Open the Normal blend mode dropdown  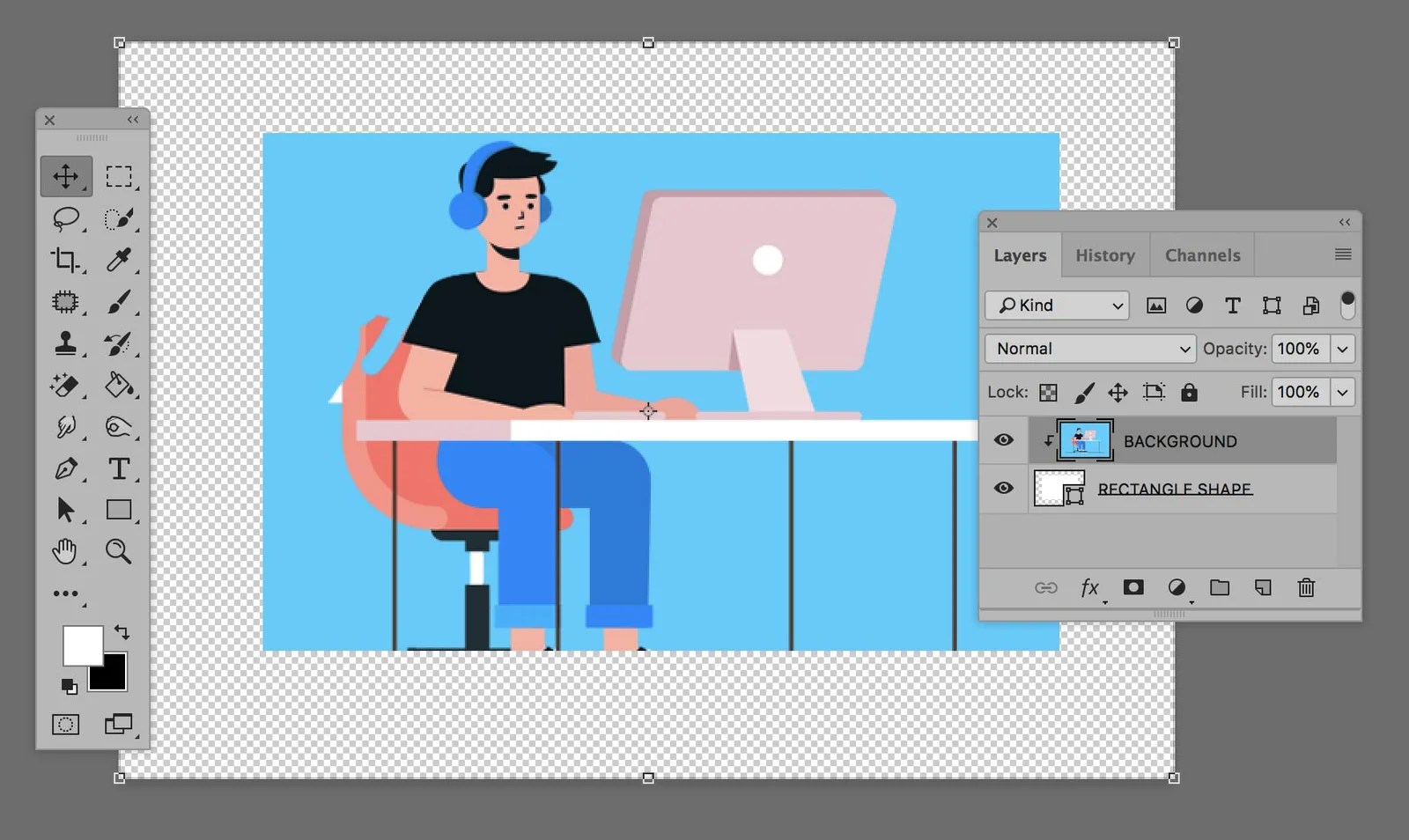[1089, 349]
